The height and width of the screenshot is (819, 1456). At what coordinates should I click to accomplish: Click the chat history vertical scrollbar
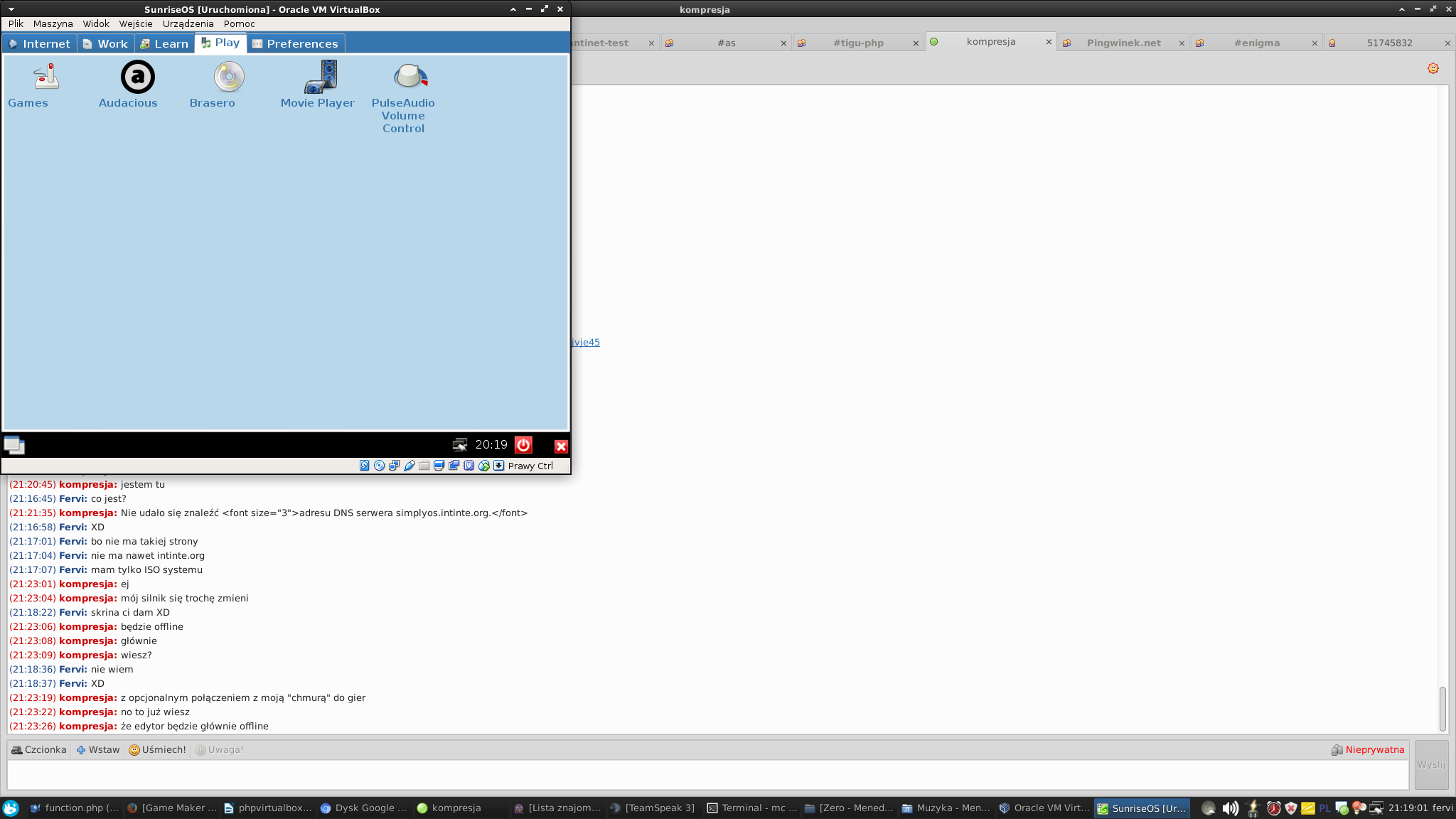(x=1442, y=708)
